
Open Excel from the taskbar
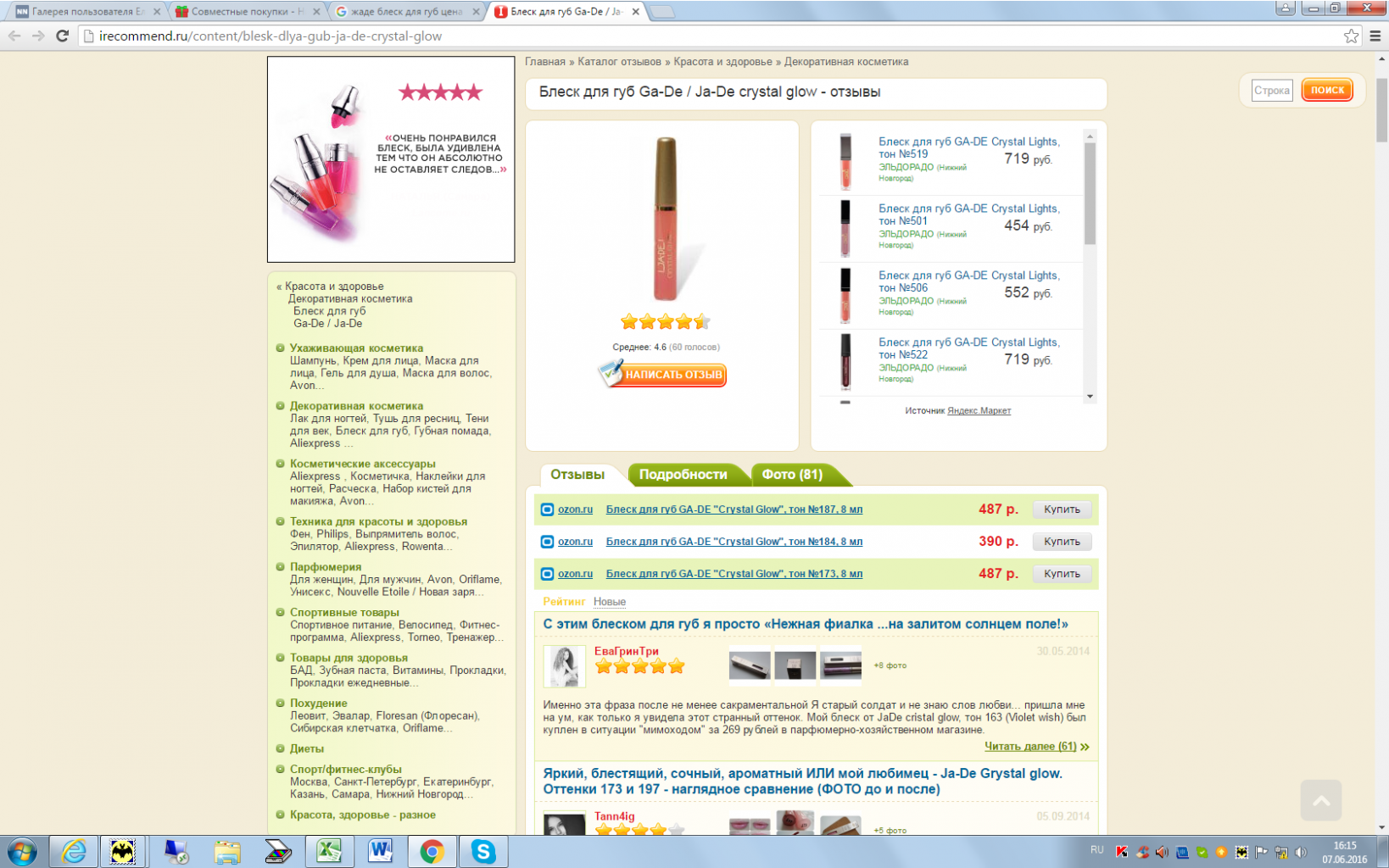[x=329, y=852]
